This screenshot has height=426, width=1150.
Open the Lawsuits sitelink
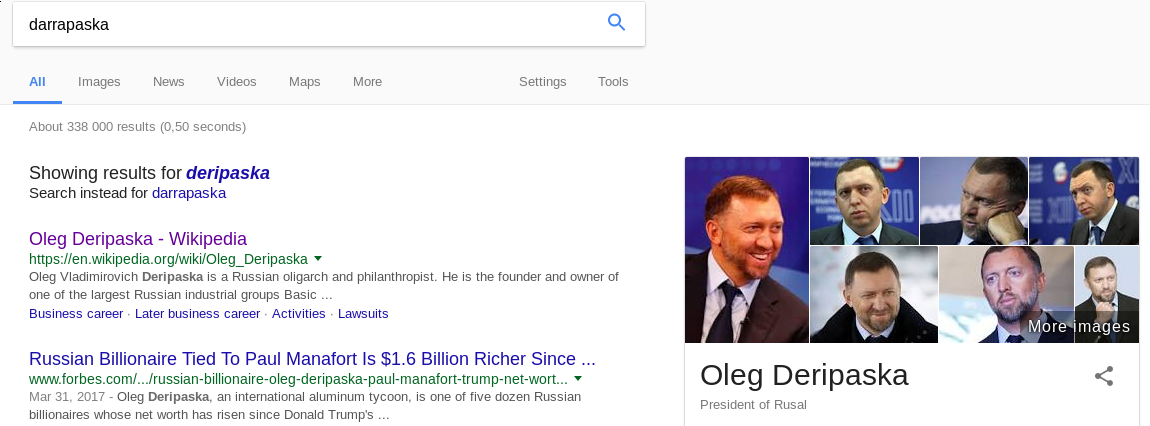(363, 314)
